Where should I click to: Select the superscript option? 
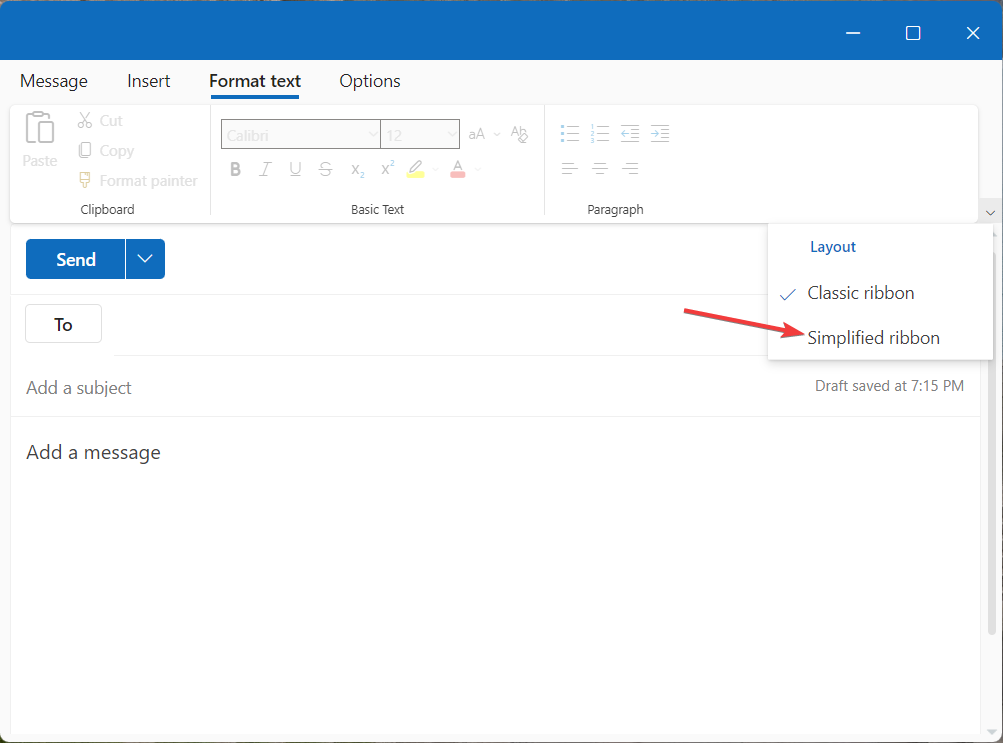point(386,168)
